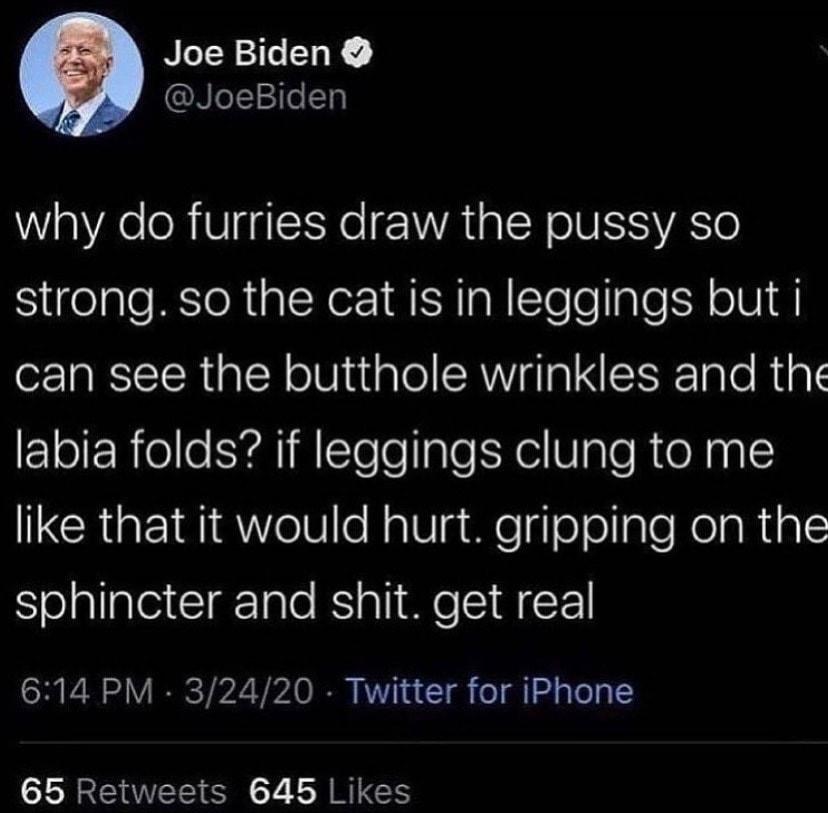View the 645 Likes list
This screenshot has height=813, width=828.
(x=330, y=792)
